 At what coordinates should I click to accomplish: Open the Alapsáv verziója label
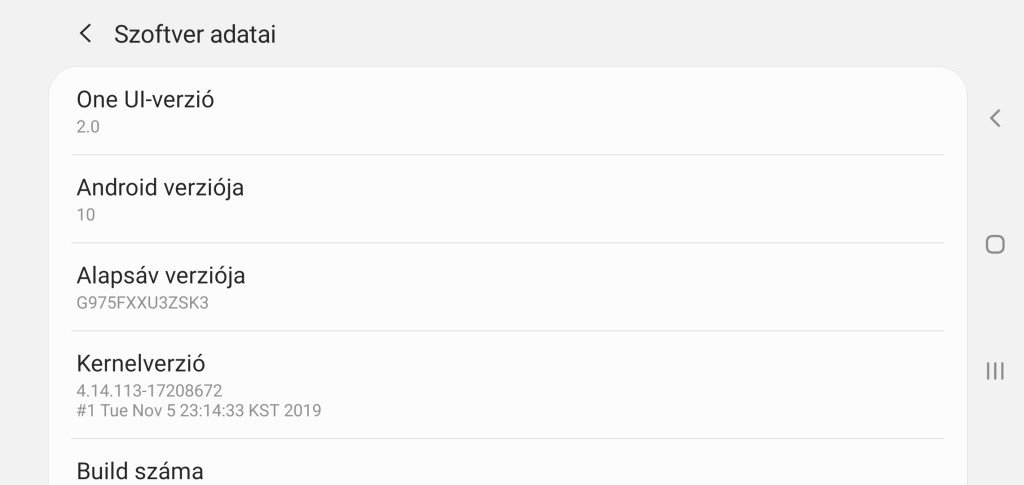161,275
